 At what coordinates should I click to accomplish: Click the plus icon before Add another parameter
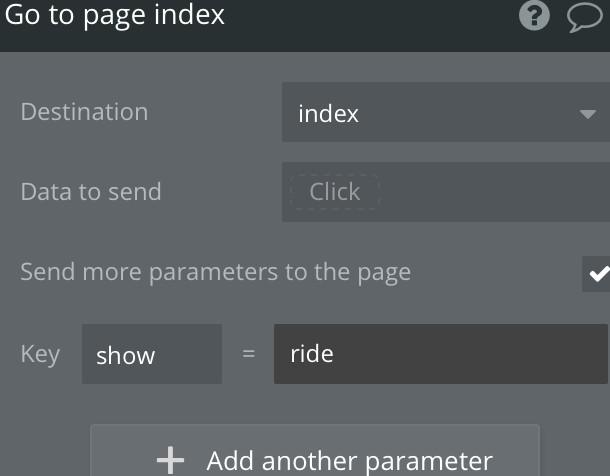click(x=170, y=460)
